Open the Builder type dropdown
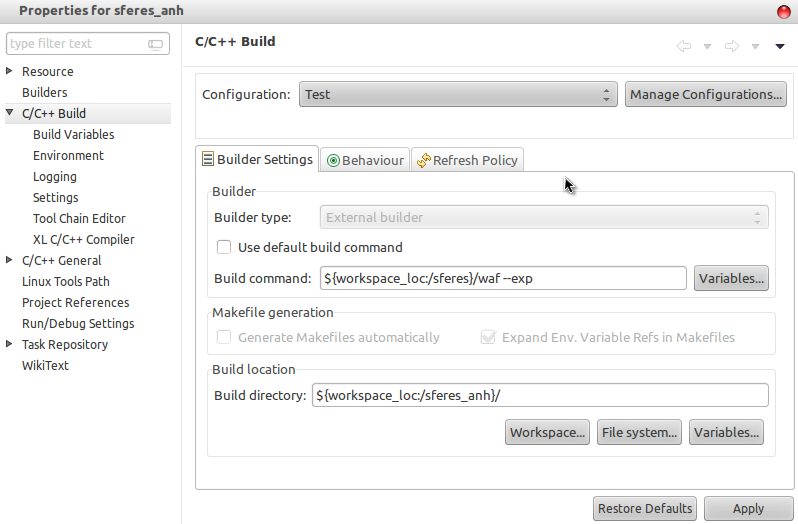 tap(544, 217)
